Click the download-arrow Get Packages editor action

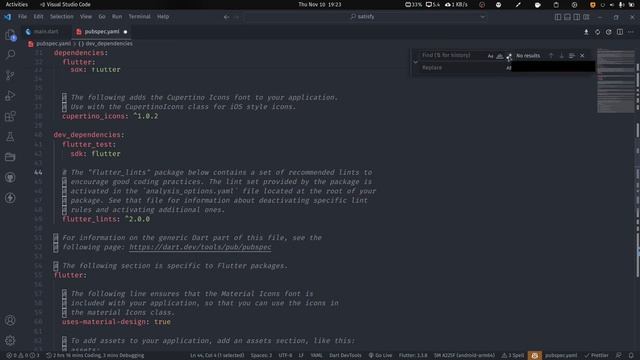point(586,32)
